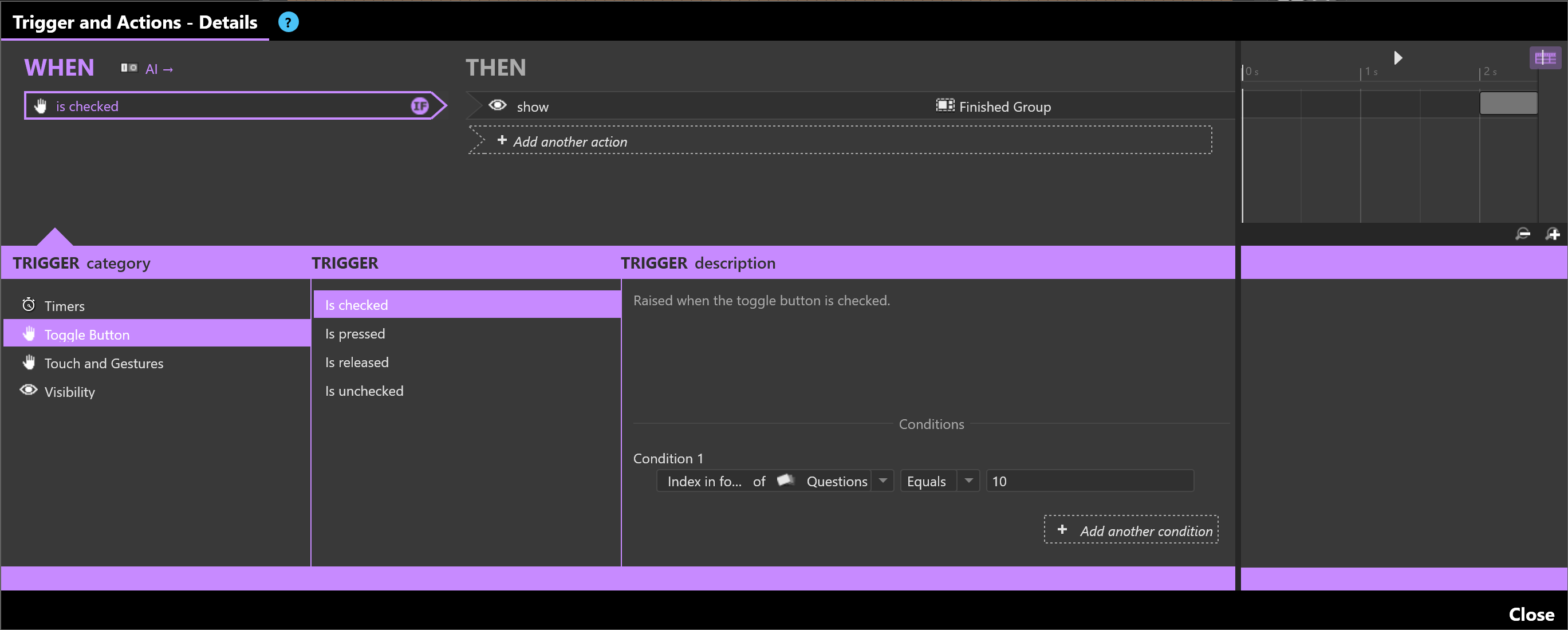Click the eye icon in show action
The height and width of the screenshot is (630, 1568).
tap(497, 106)
